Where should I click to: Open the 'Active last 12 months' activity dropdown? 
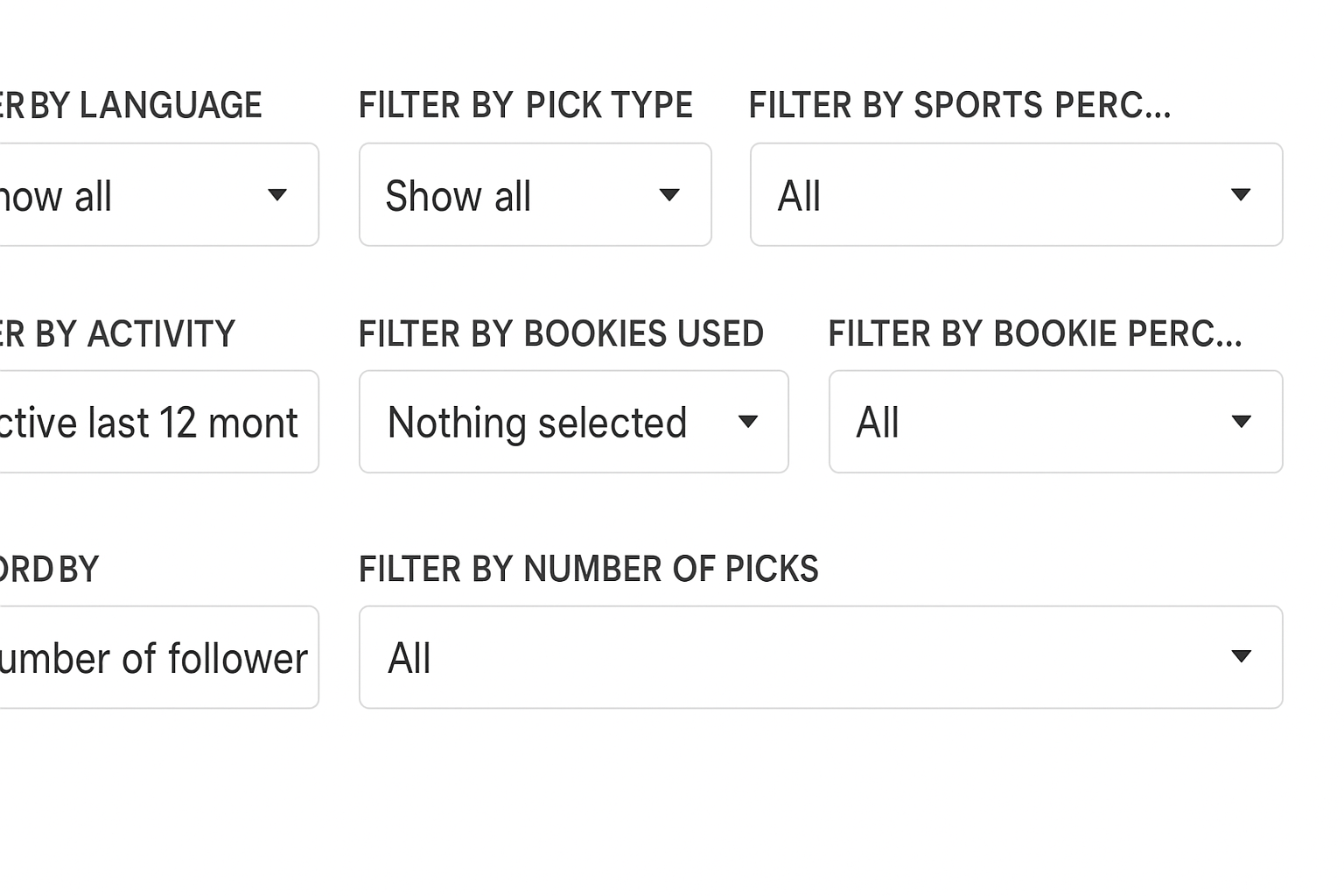(x=157, y=423)
